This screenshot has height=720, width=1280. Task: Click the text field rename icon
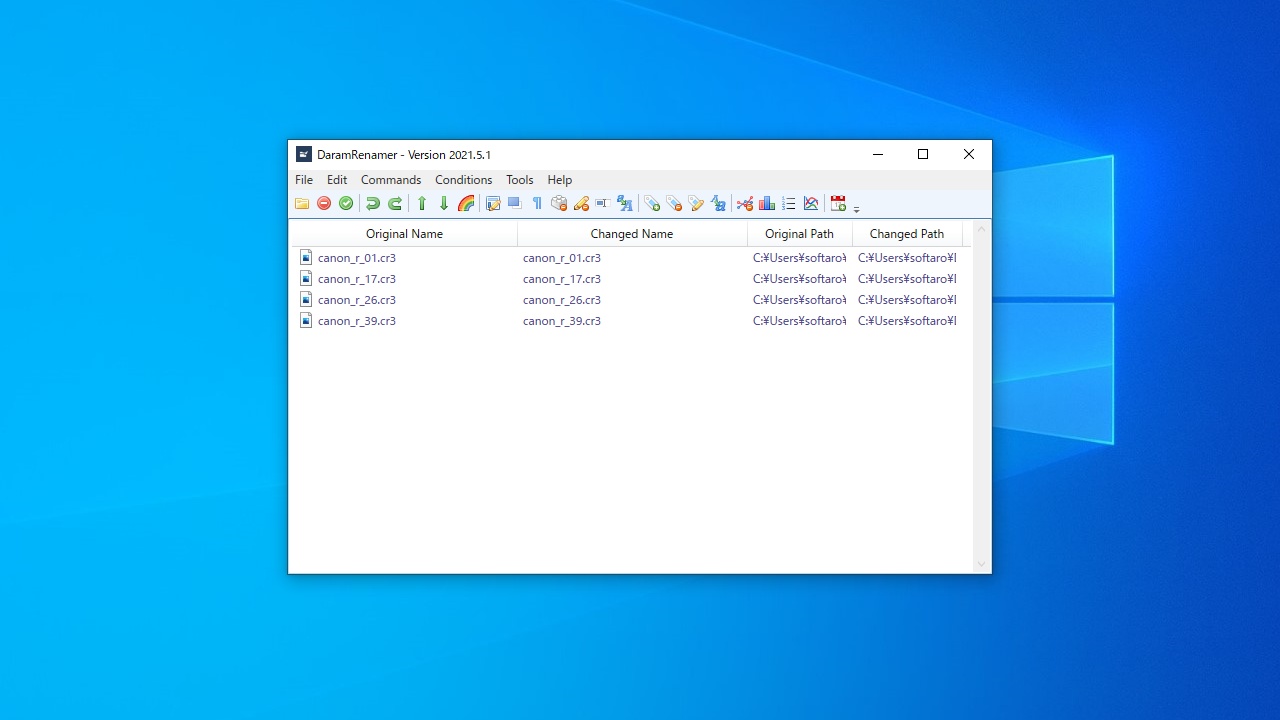pyautogui.click(x=602, y=204)
